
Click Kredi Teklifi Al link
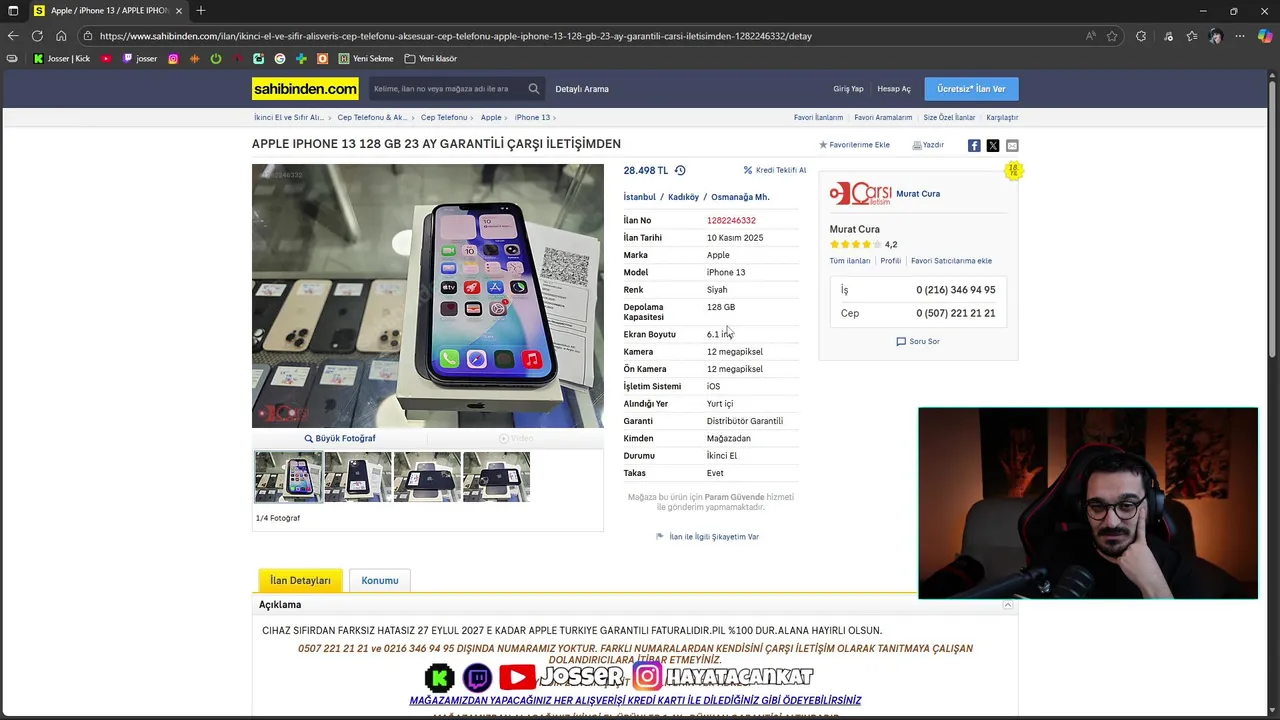tap(775, 170)
